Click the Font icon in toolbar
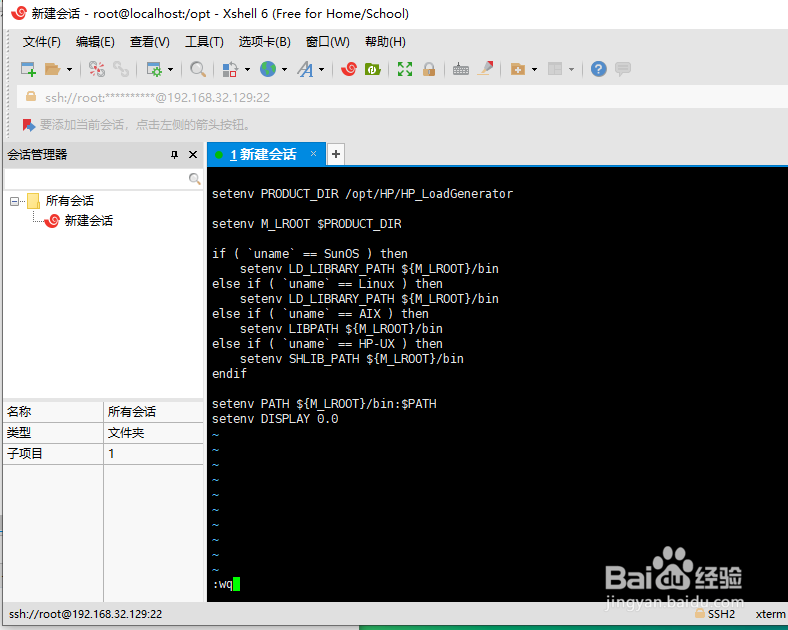The image size is (788, 630). click(x=305, y=69)
